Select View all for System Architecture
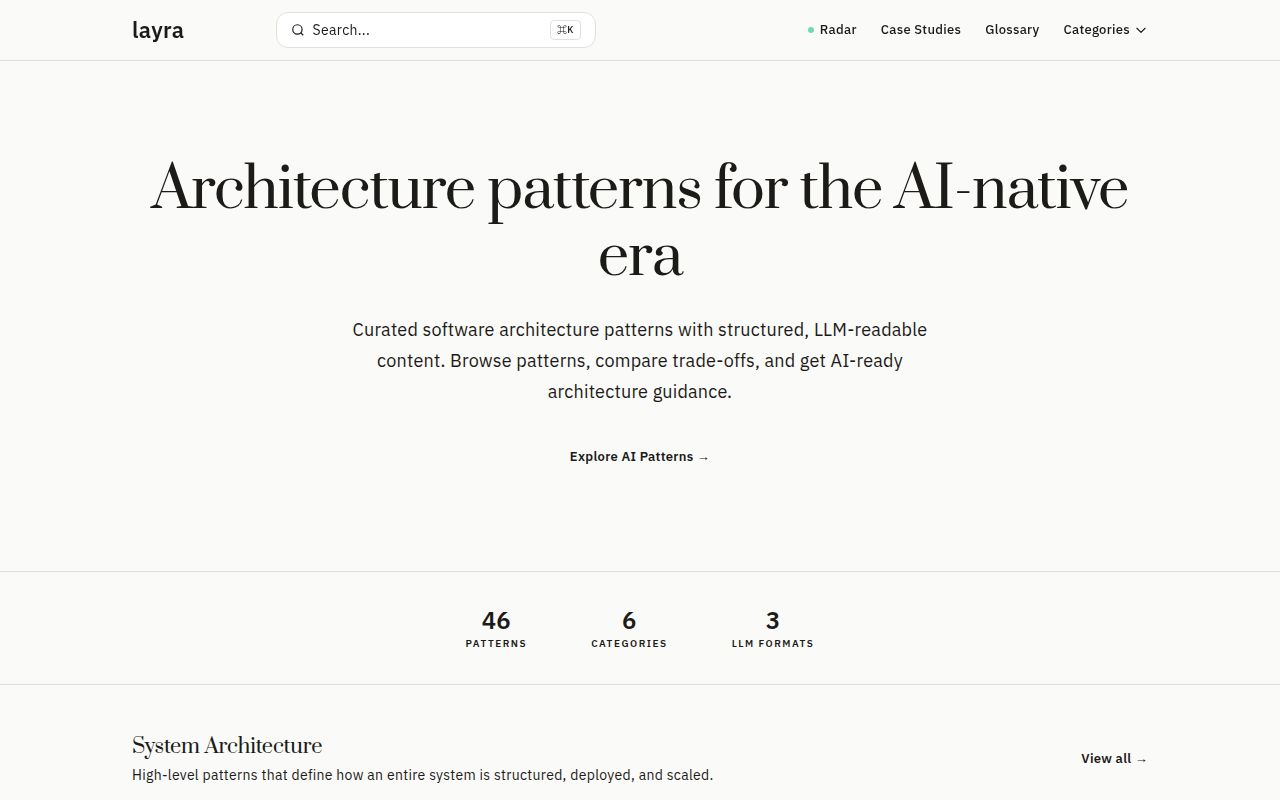This screenshot has height=800, width=1280. tap(1106, 759)
